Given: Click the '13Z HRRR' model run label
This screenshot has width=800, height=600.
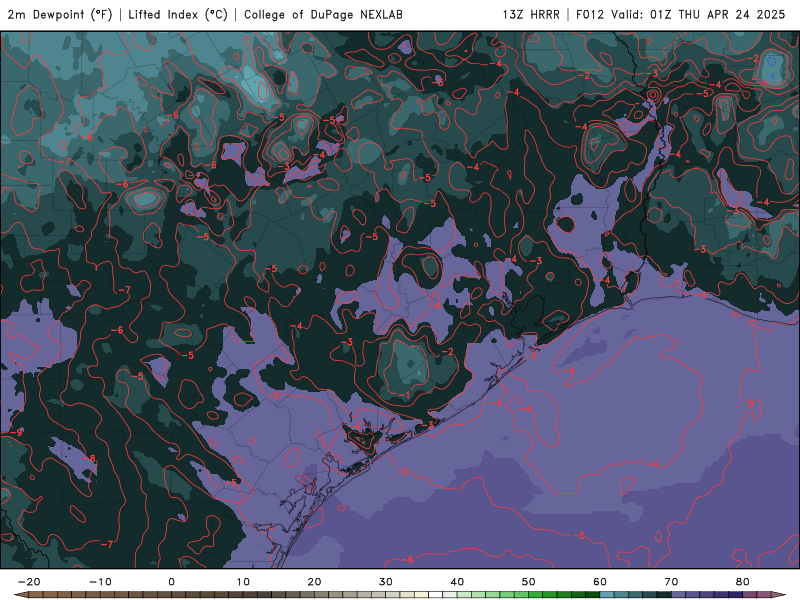Looking at the screenshot, I should click(531, 15).
